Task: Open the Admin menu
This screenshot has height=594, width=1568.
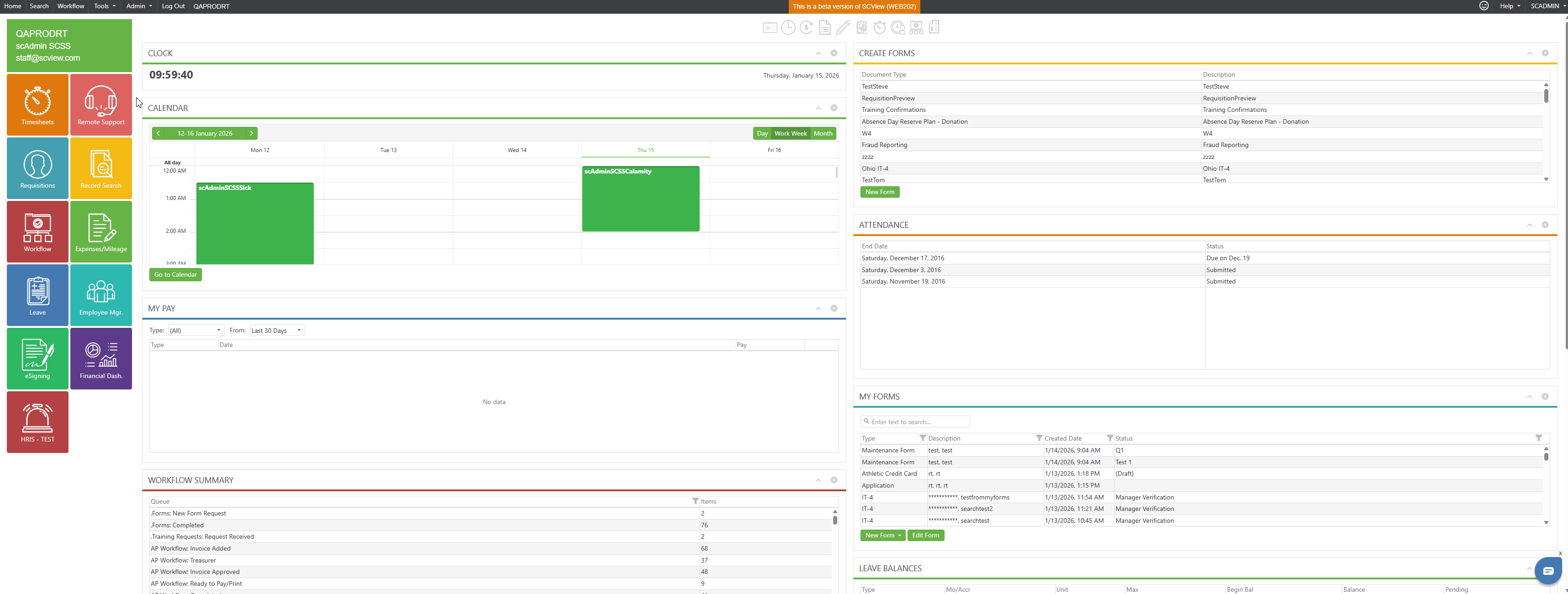Action: [x=139, y=6]
